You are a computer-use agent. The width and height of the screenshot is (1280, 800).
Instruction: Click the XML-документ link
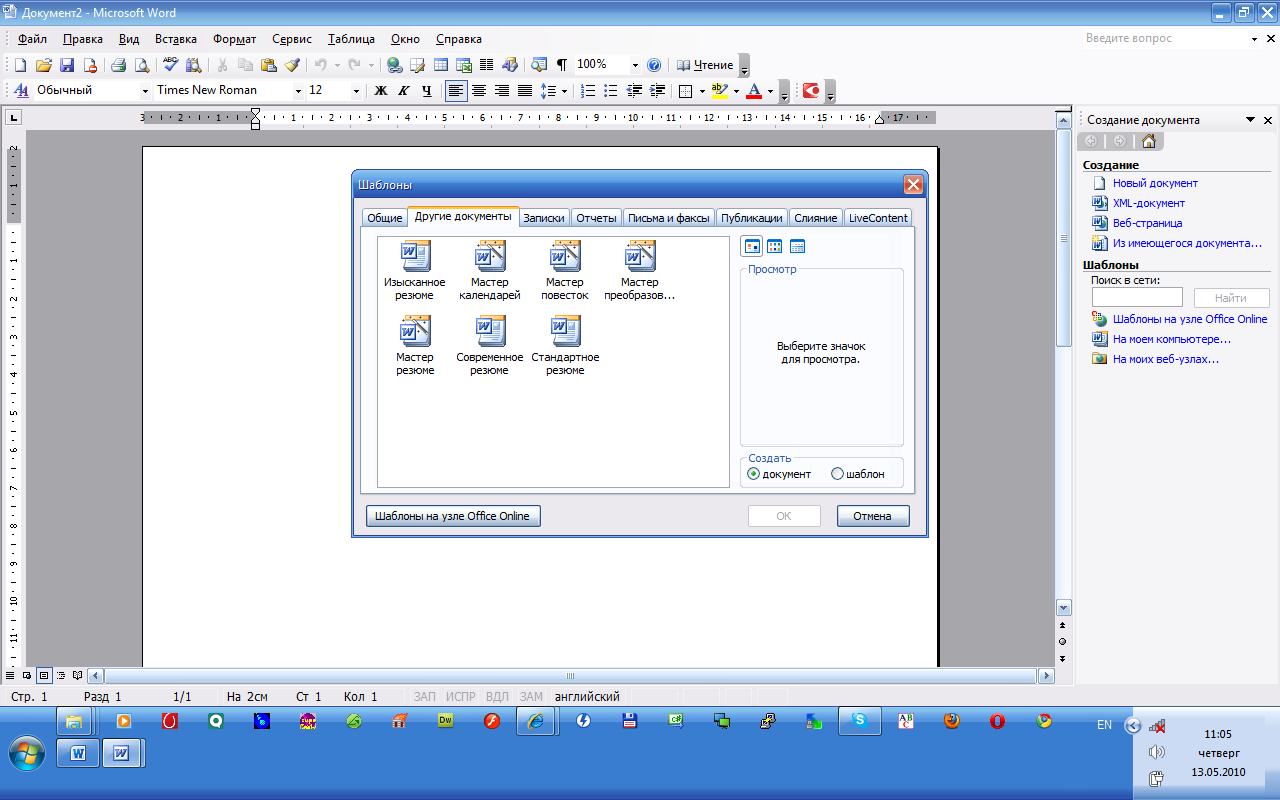point(1149,203)
